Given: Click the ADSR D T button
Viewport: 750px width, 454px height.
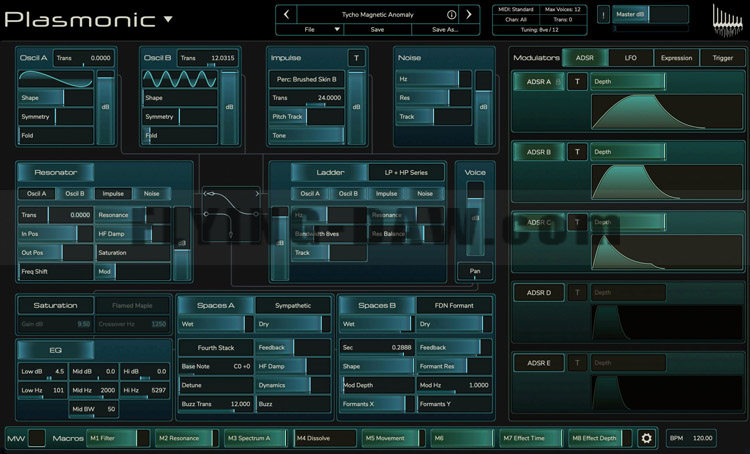Looking at the screenshot, I should [x=577, y=293].
